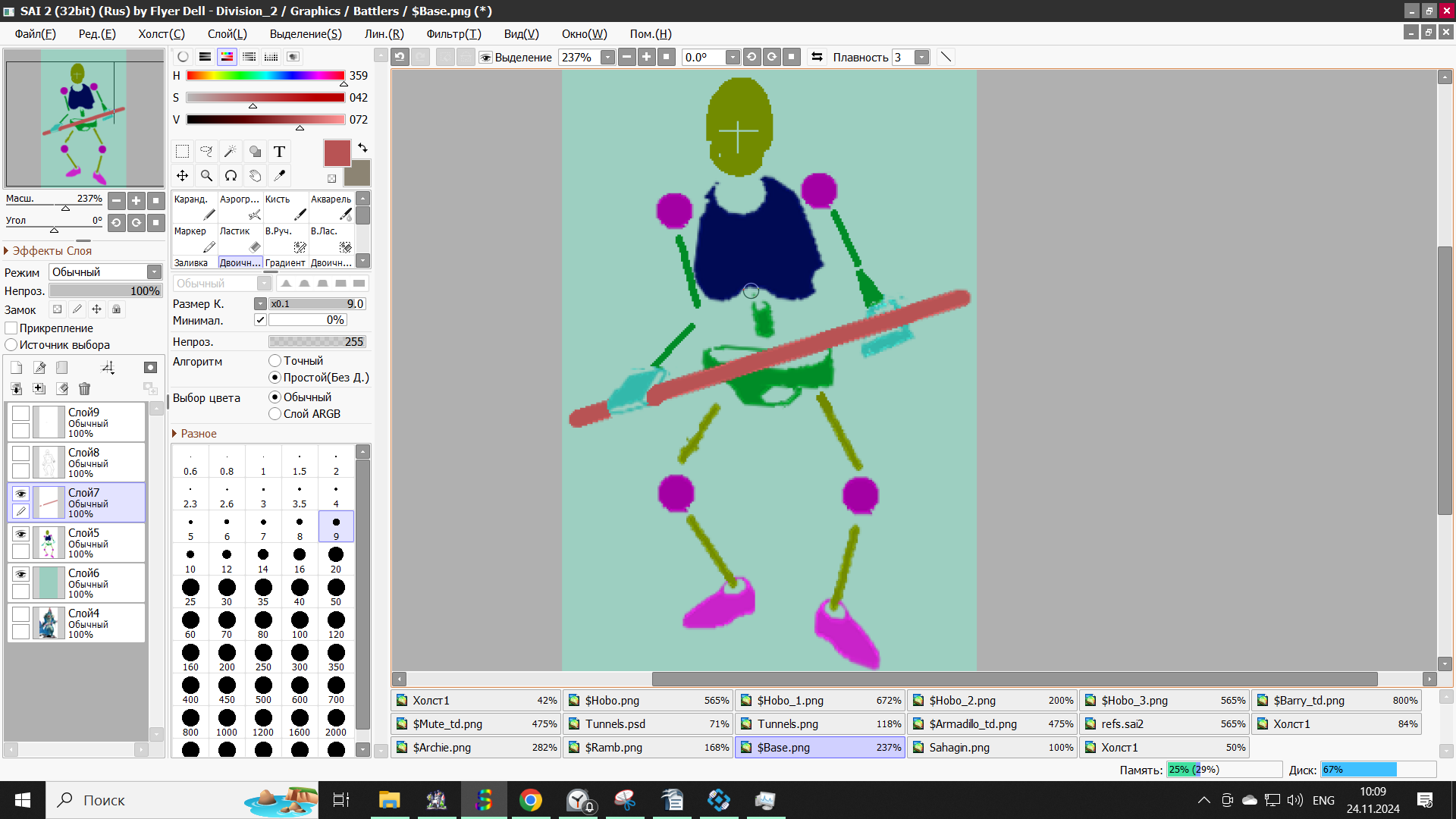Open the canvas zoom 237% dropdown
This screenshot has width=1456, height=819.
[x=607, y=58]
